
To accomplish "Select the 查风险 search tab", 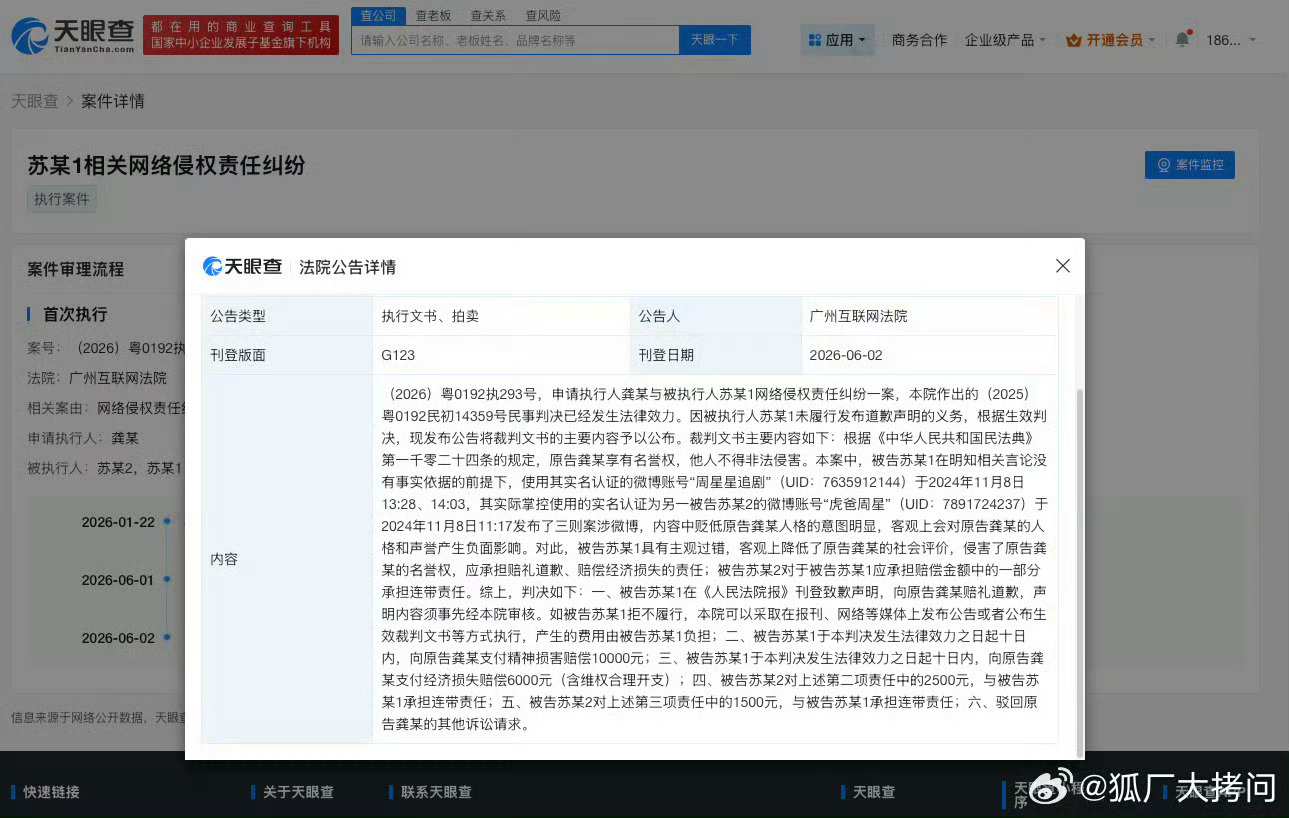I will (x=543, y=15).
